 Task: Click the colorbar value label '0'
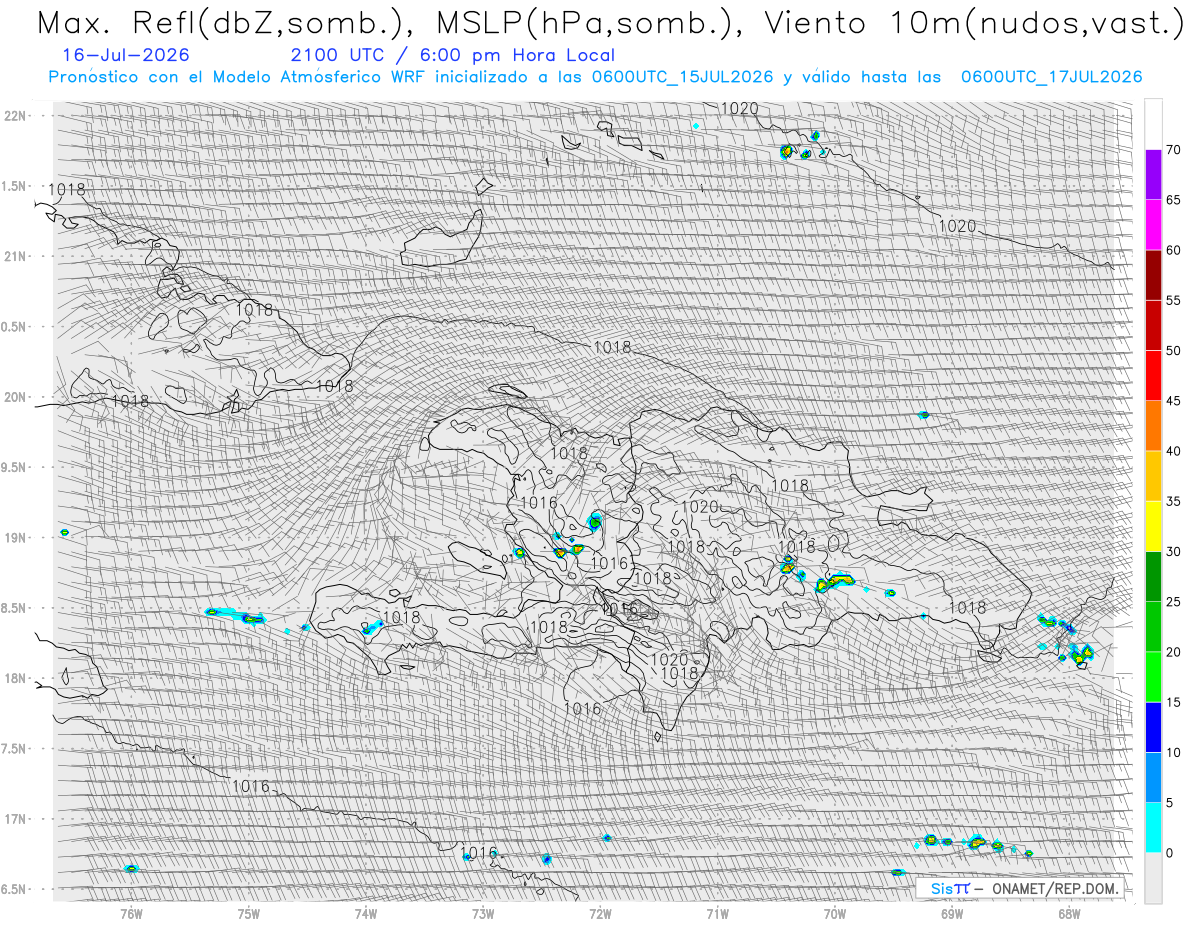[1170, 852]
